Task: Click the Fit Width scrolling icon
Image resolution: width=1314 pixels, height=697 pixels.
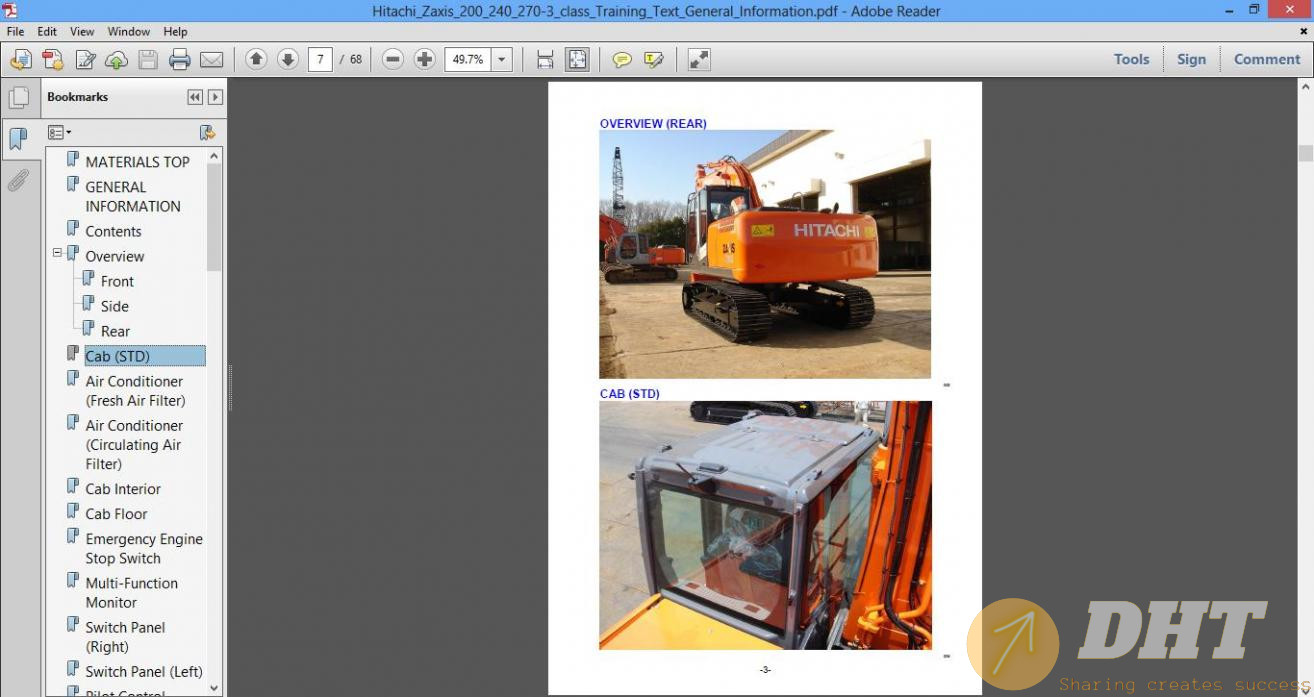Action: (x=545, y=59)
